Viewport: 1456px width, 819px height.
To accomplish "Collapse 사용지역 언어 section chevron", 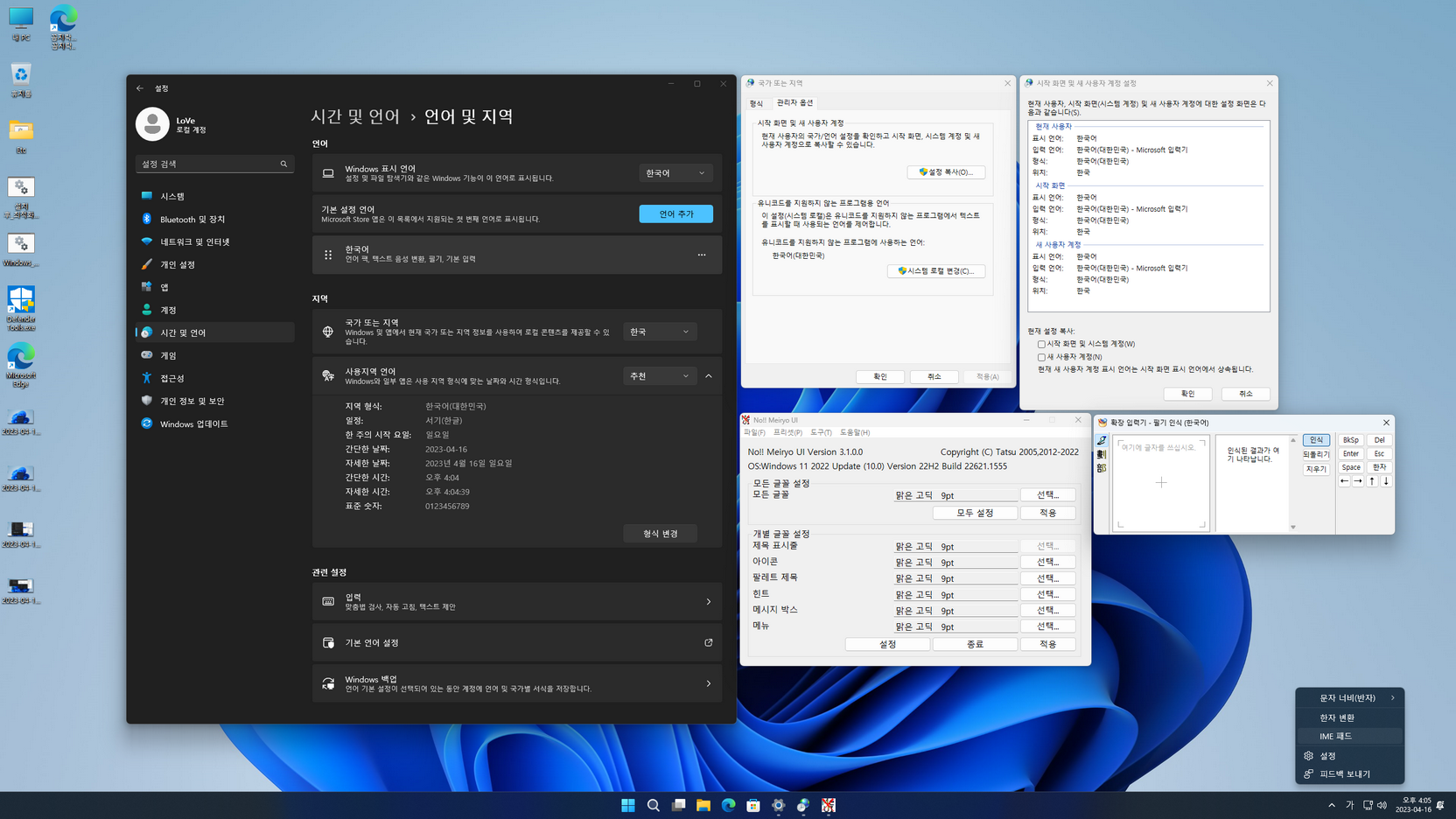I will 709,376.
